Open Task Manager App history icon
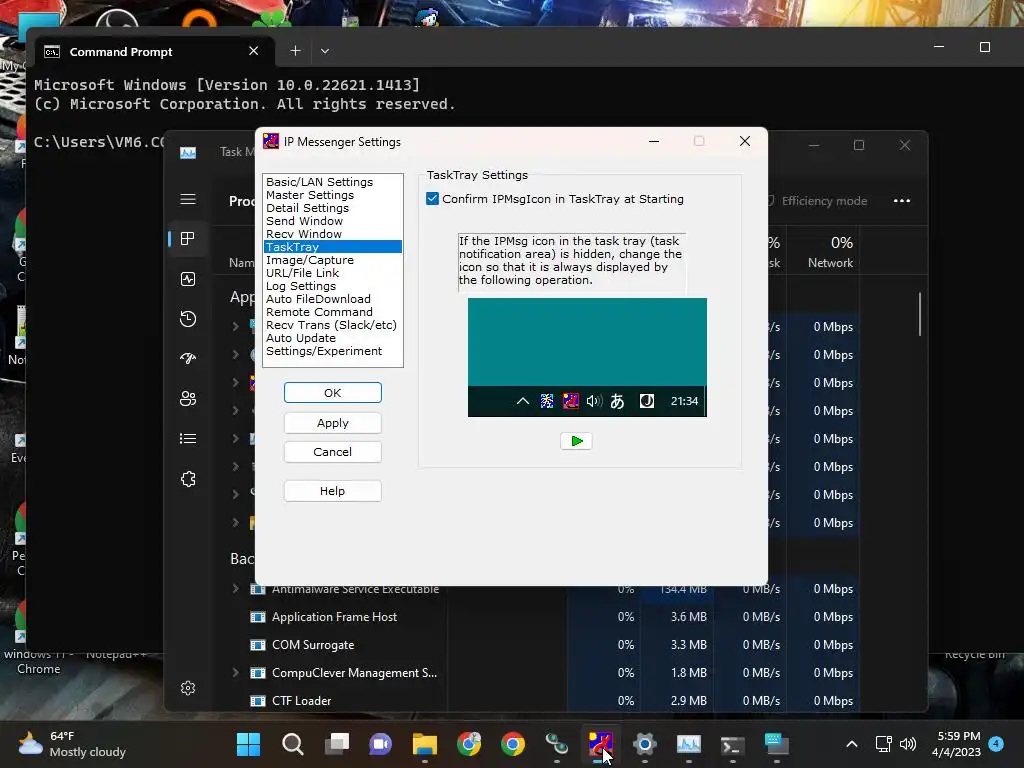1024x768 pixels. 188,319
